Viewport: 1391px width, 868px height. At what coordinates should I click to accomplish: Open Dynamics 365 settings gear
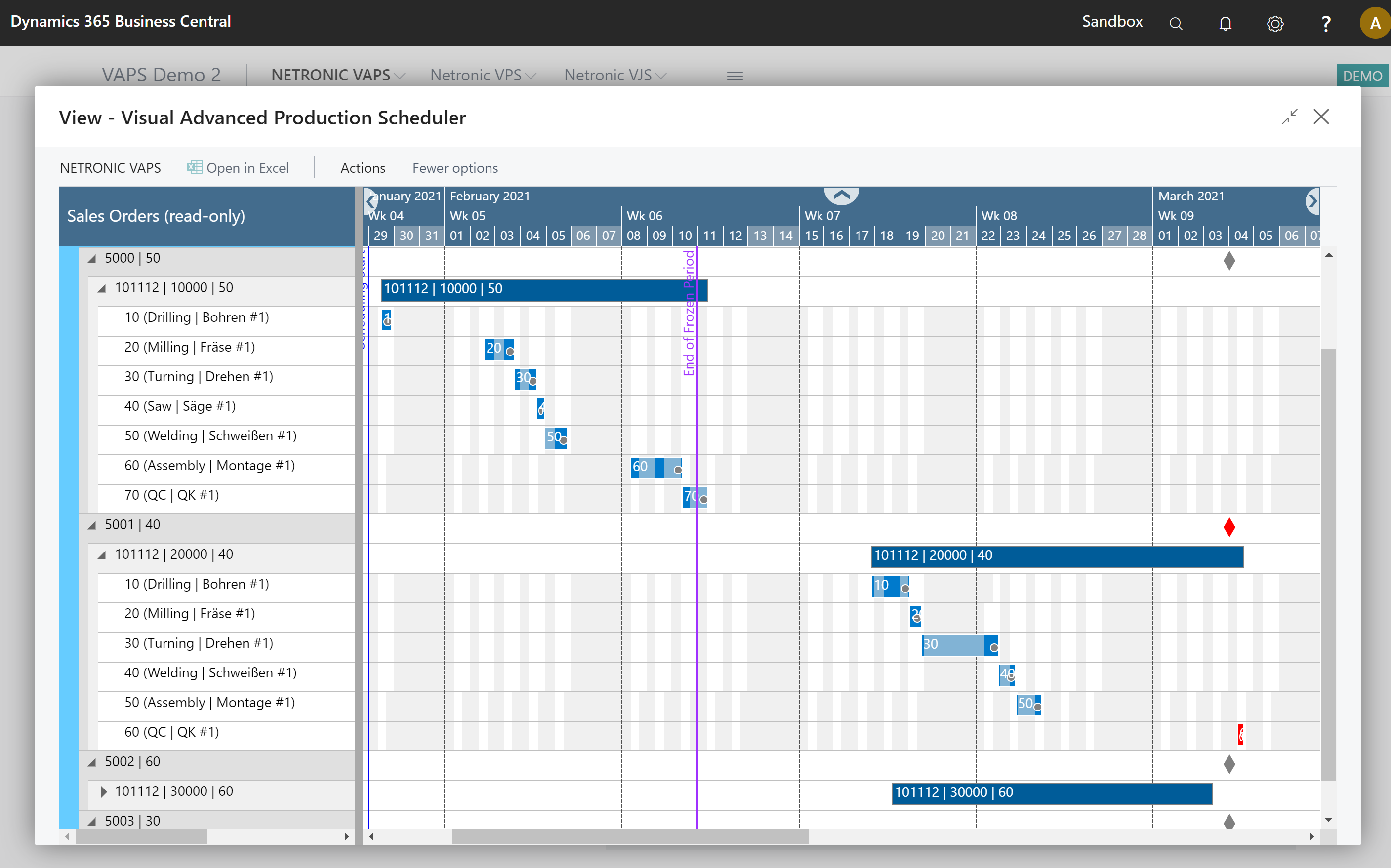click(x=1275, y=23)
